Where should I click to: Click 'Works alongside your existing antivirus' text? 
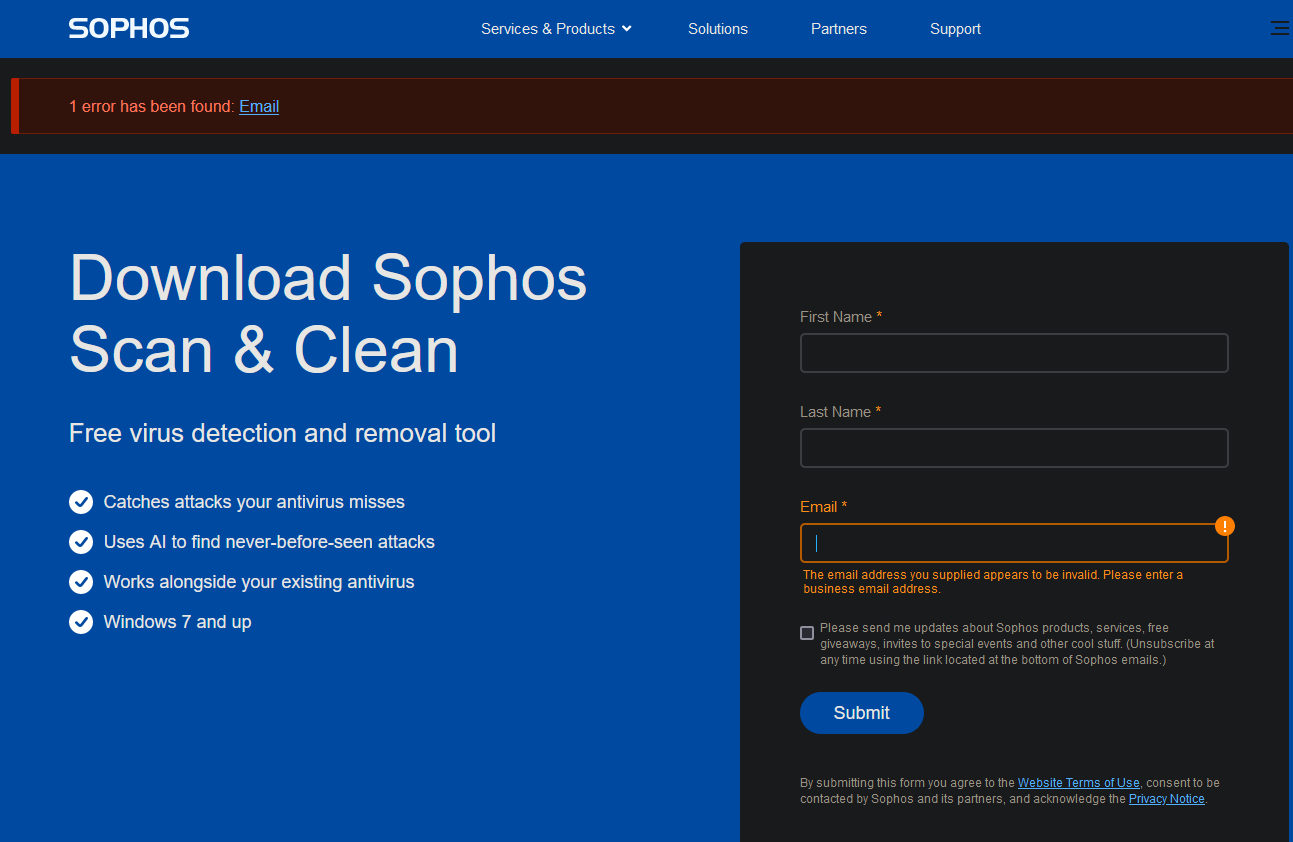point(259,582)
